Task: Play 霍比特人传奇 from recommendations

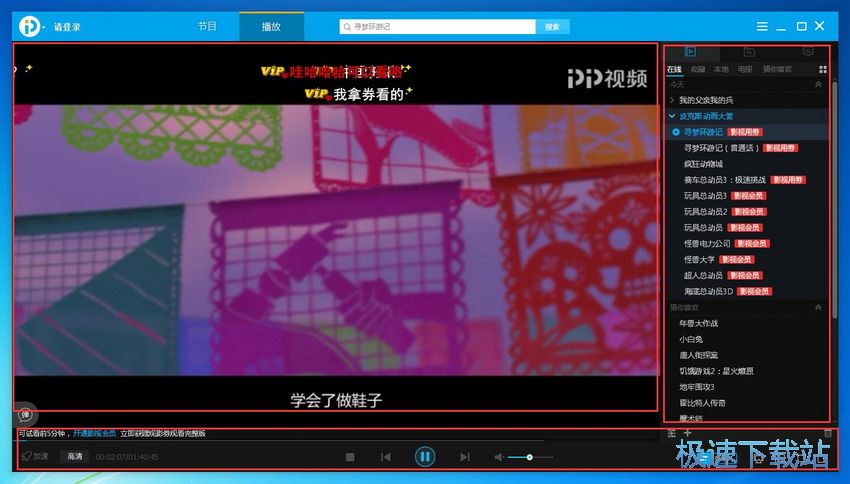Action: point(702,403)
